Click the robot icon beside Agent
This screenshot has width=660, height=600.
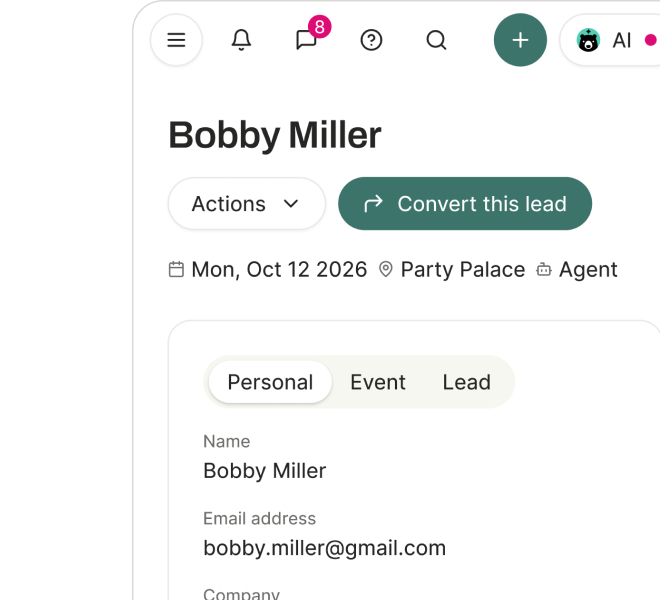coord(544,269)
